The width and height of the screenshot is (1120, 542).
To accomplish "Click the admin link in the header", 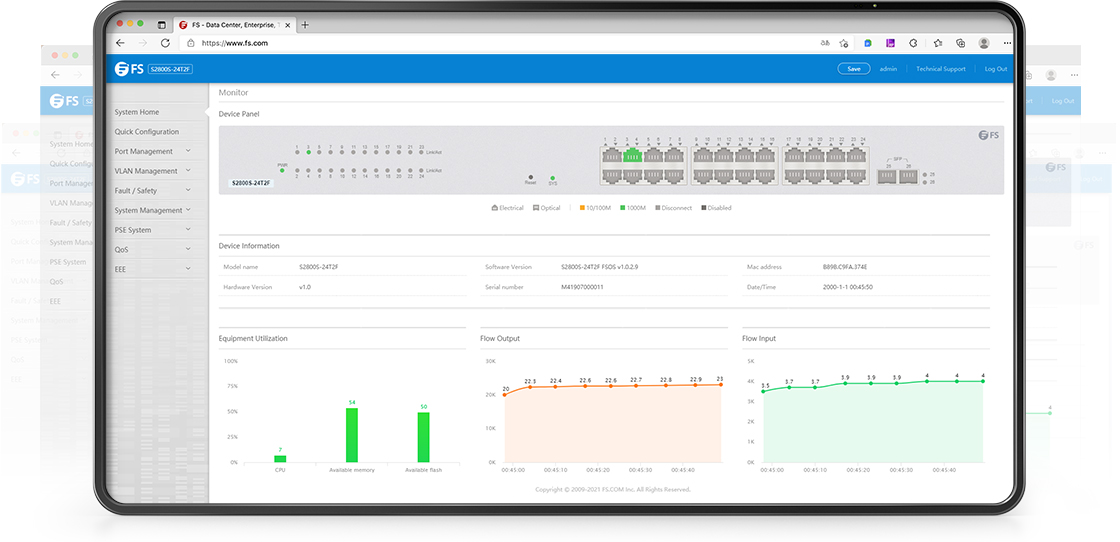I will tap(888, 69).
